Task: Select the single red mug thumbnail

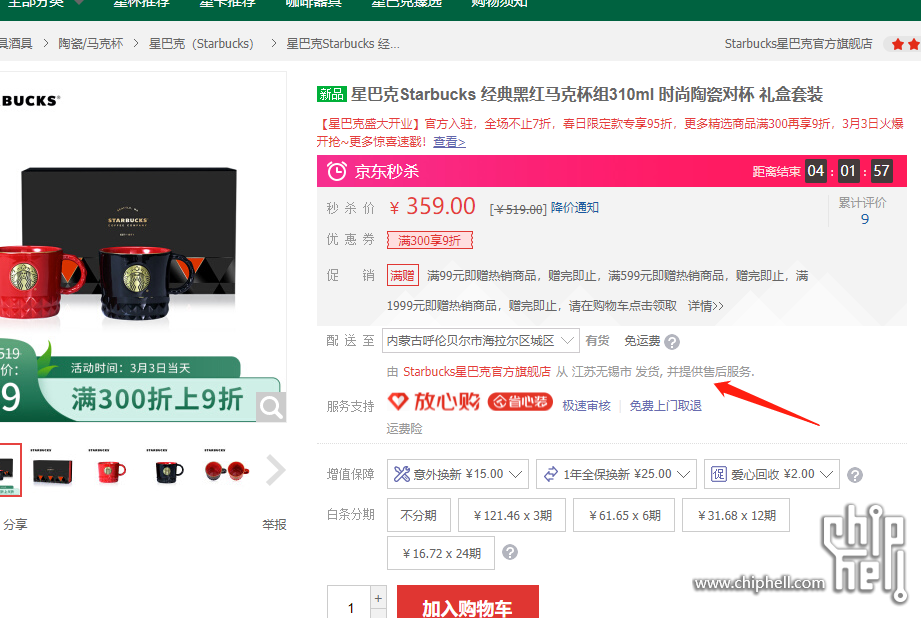Action: (111, 470)
